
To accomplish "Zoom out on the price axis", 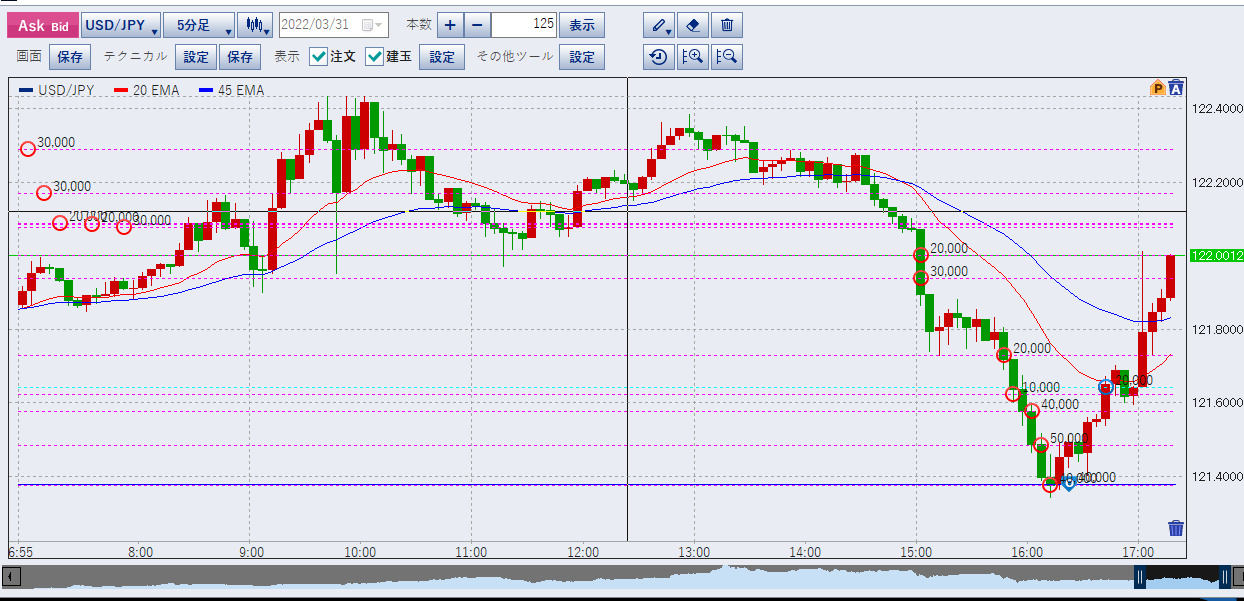I will click(727, 57).
